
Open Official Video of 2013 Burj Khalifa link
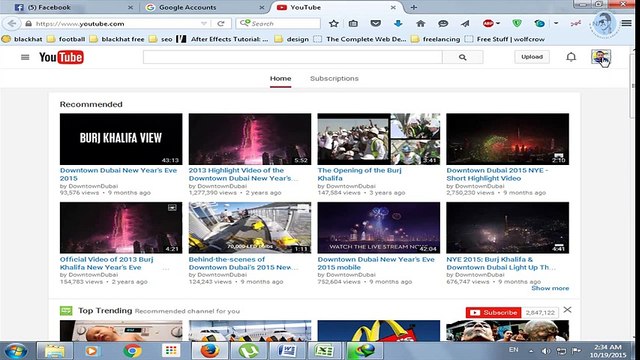pos(107,263)
